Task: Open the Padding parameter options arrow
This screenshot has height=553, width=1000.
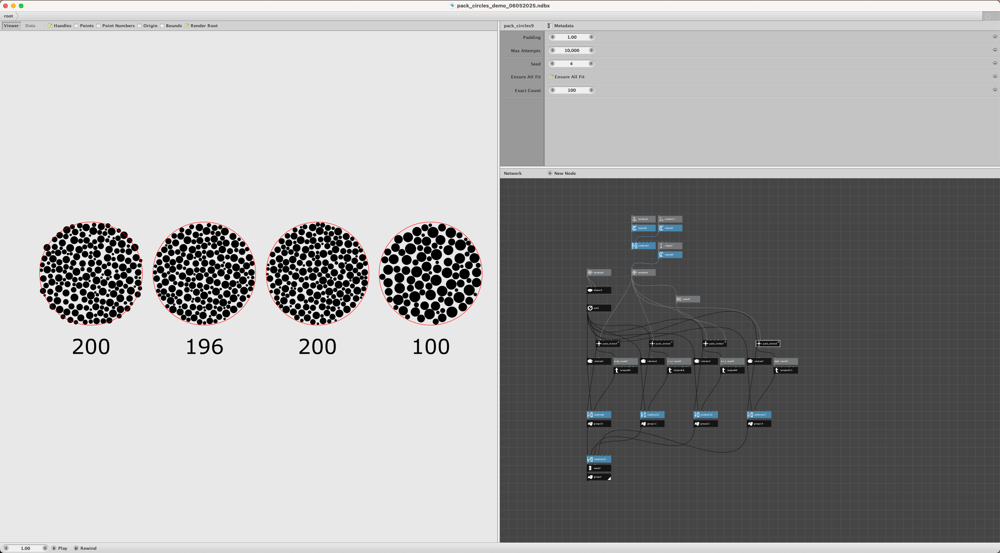Action: (994, 37)
